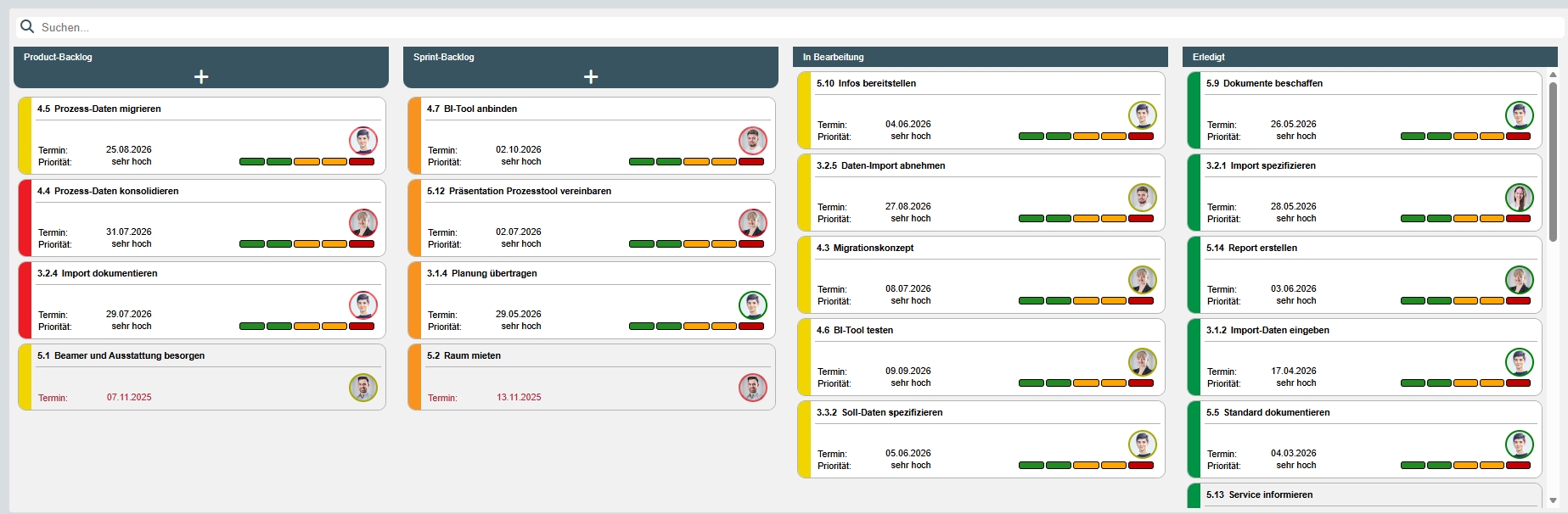Open avatar on card 3.2.1 Import spezifizieren
The image size is (1568, 514).
pos(1520,198)
